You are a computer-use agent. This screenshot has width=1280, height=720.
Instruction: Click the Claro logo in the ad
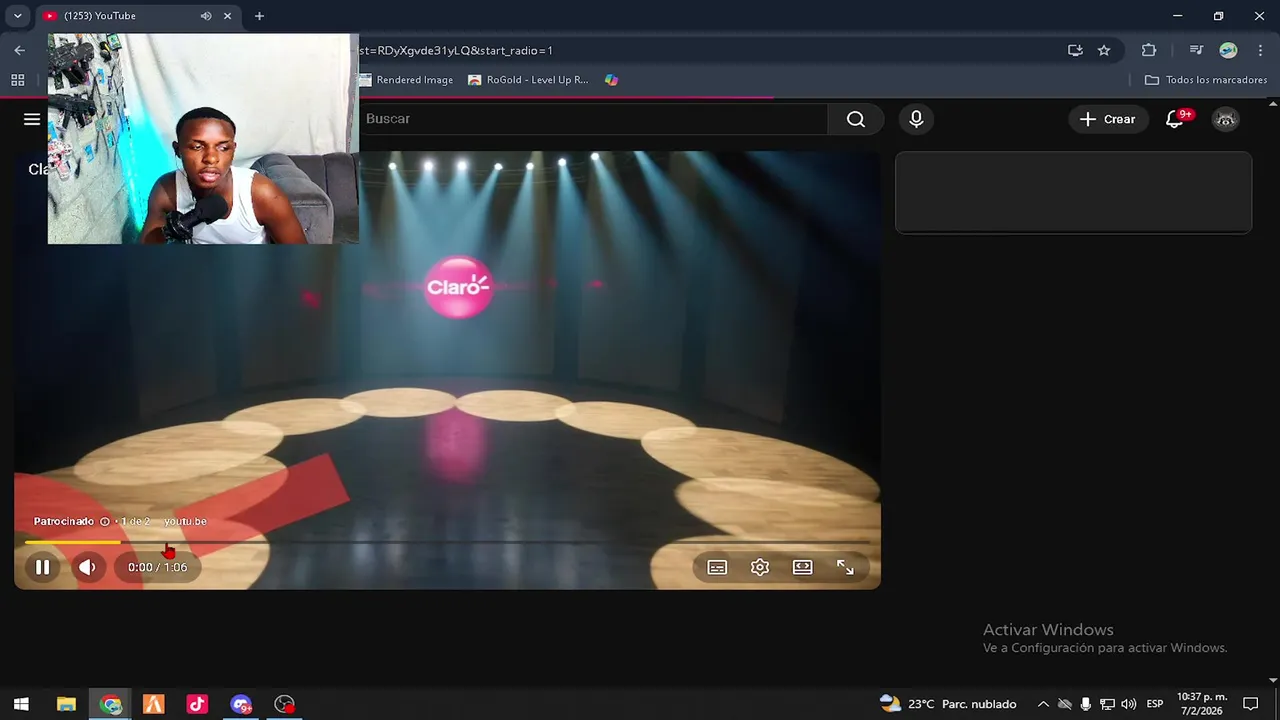pos(458,287)
